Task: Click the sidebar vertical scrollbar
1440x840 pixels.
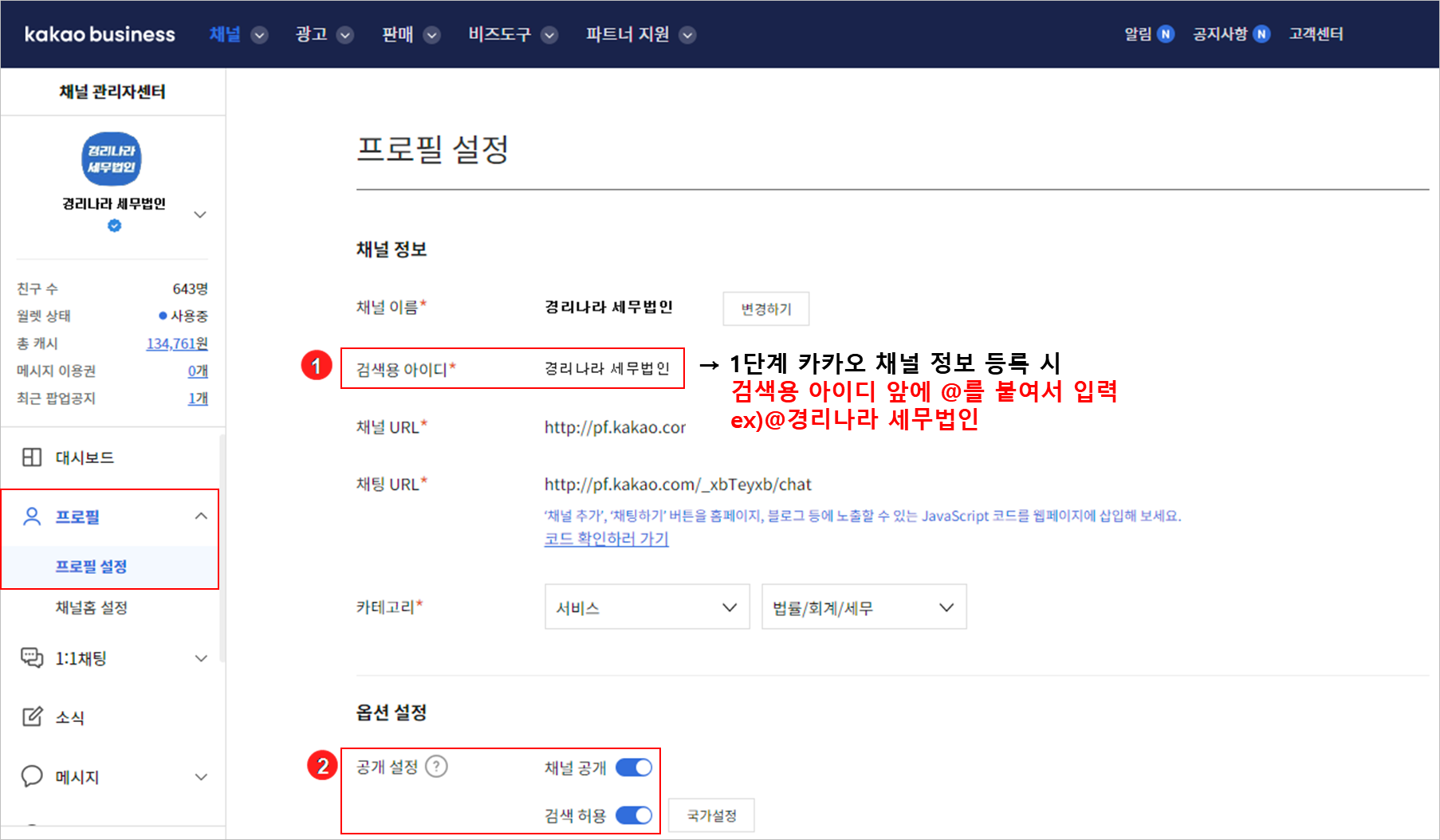Action: pyautogui.click(x=222, y=548)
